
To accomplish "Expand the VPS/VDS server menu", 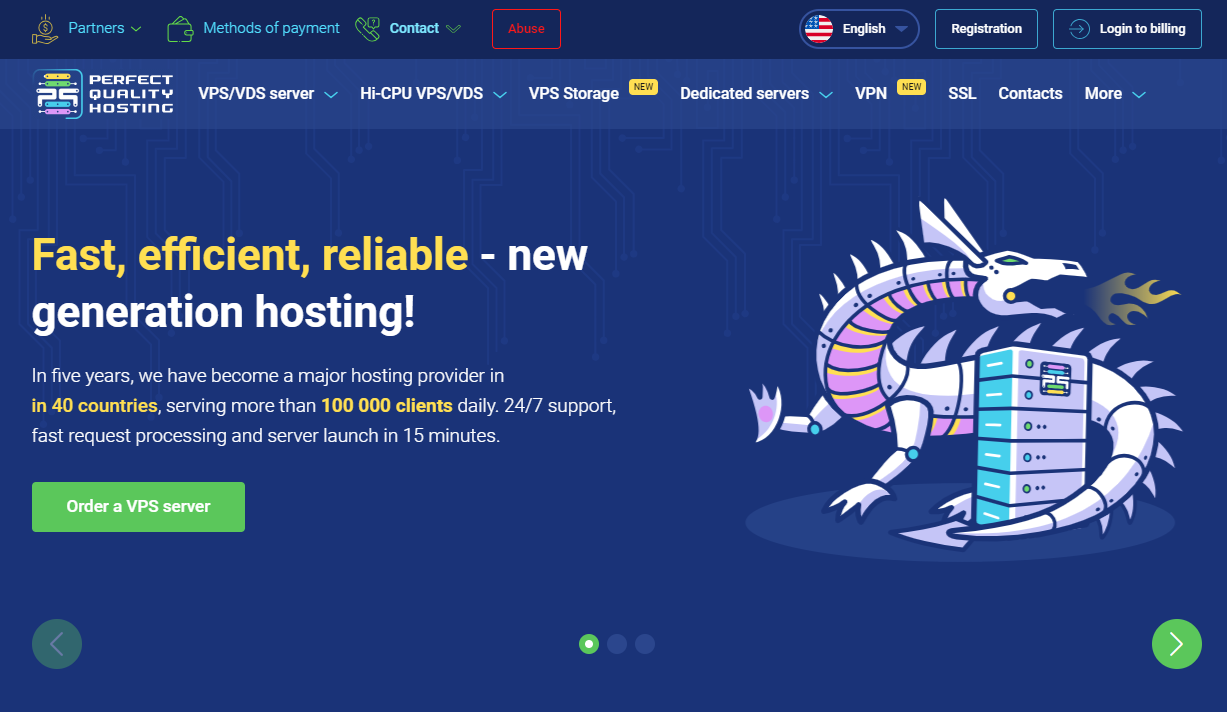I will click(x=267, y=94).
